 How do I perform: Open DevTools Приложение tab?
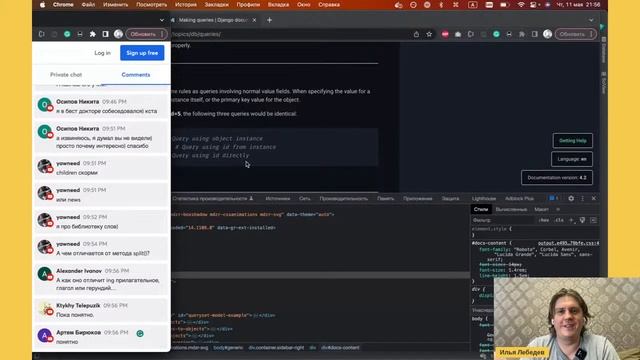(x=418, y=199)
